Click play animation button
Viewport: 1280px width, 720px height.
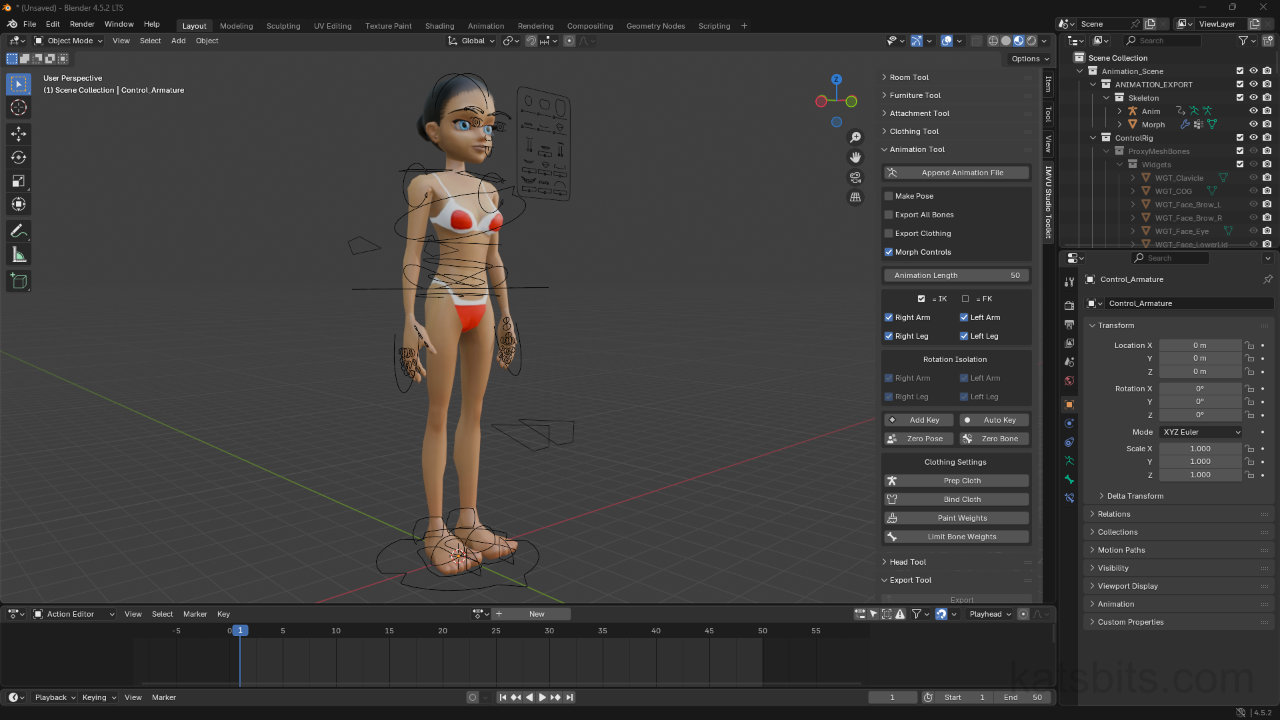click(542, 697)
